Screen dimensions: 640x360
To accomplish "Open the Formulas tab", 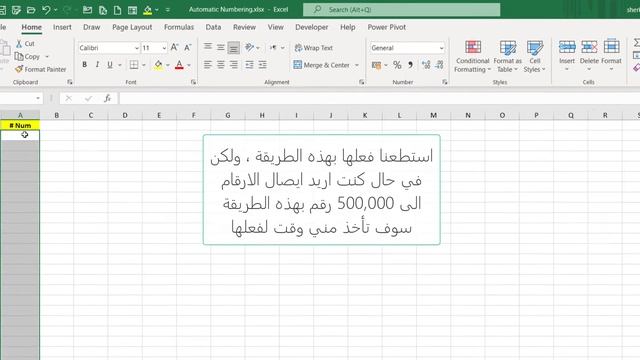I will [x=179, y=27].
